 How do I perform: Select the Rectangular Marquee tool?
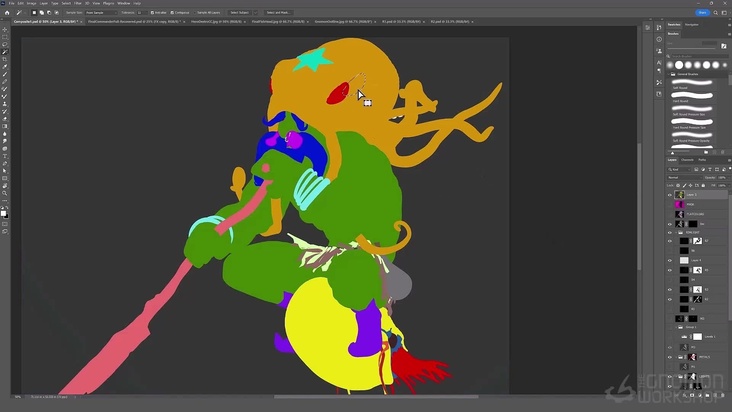coord(5,37)
